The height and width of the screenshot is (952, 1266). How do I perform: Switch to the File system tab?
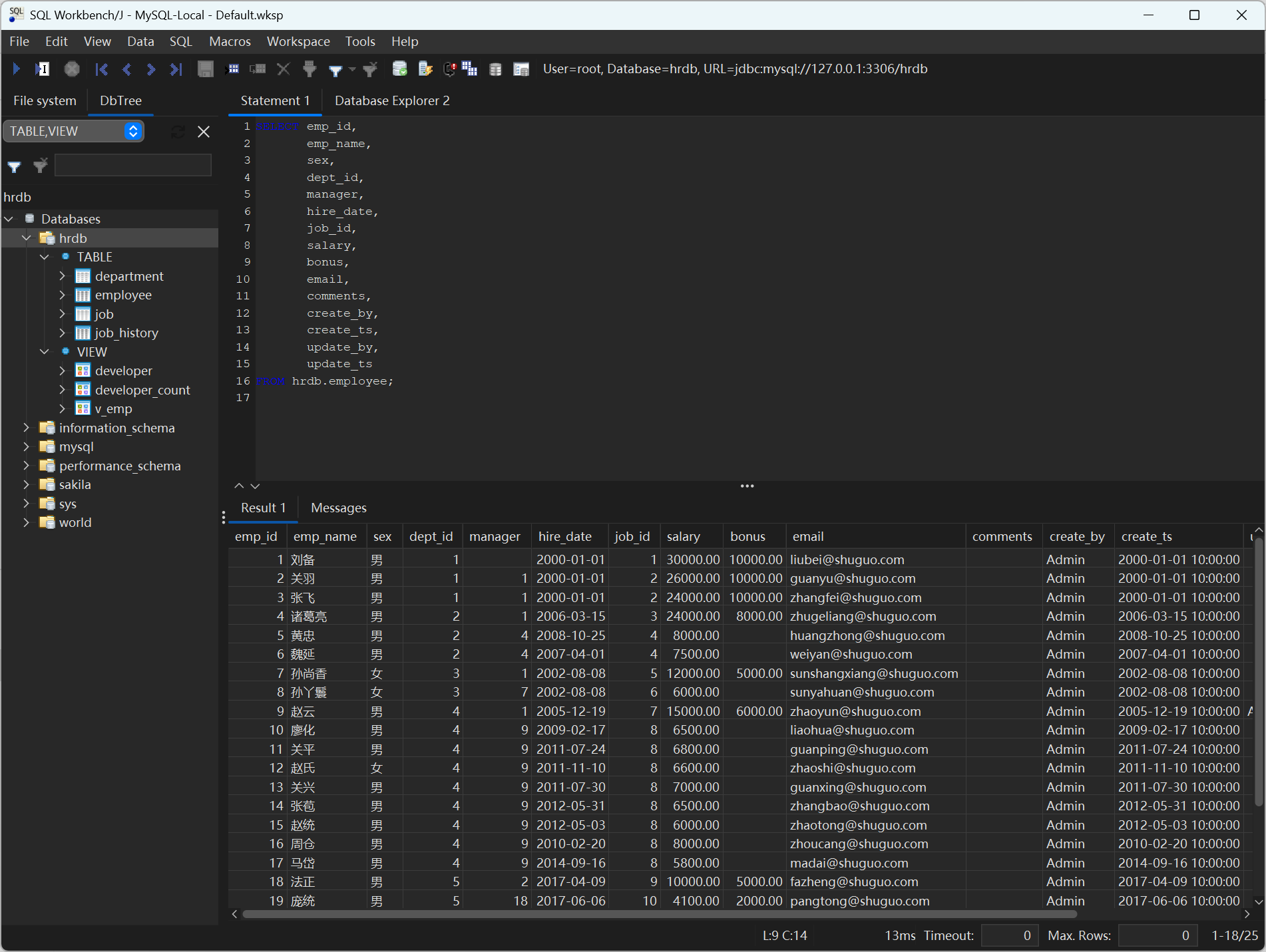pos(45,100)
